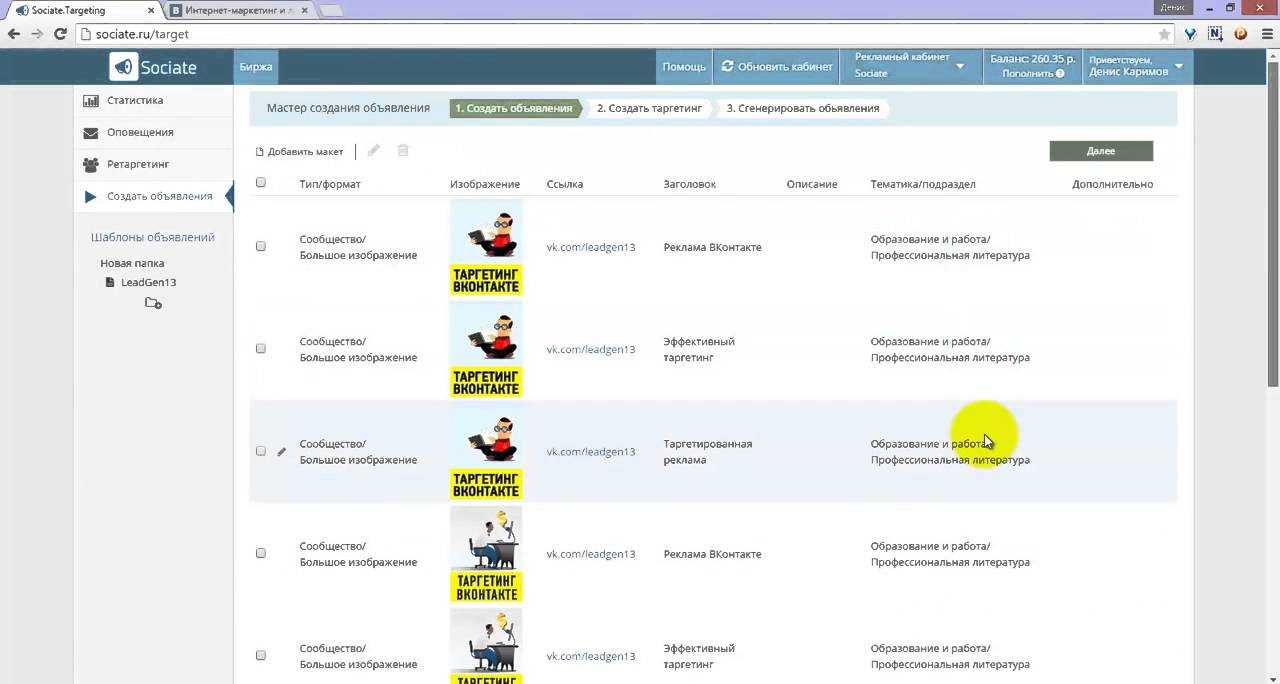Go to step 3. Сгенерировать объявления

pyautogui.click(x=803, y=108)
